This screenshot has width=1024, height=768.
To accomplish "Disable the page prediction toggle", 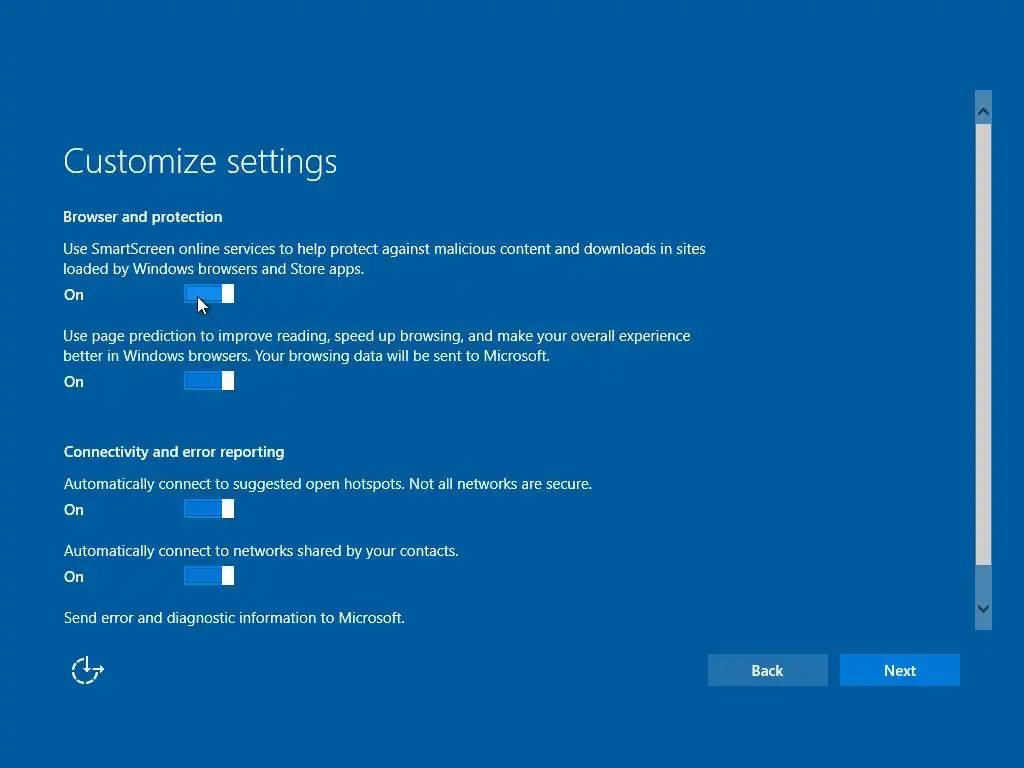I will click(209, 381).
